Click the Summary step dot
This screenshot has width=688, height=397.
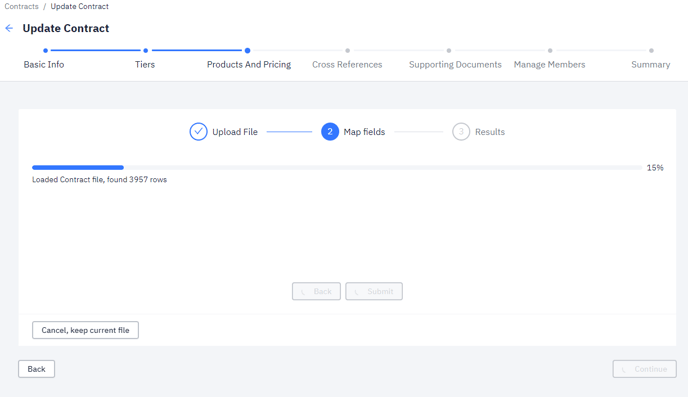[x=651, y=50]
